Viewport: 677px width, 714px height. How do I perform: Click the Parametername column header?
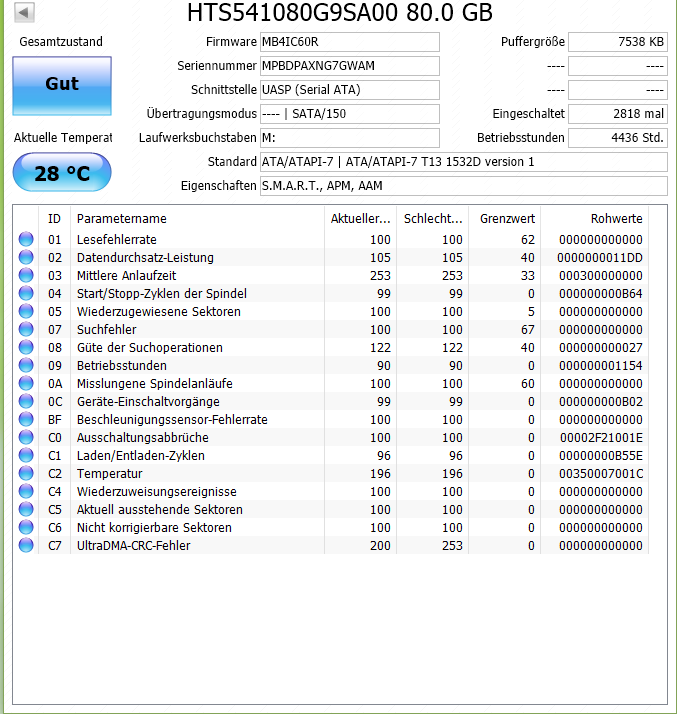tap(197, 219)
